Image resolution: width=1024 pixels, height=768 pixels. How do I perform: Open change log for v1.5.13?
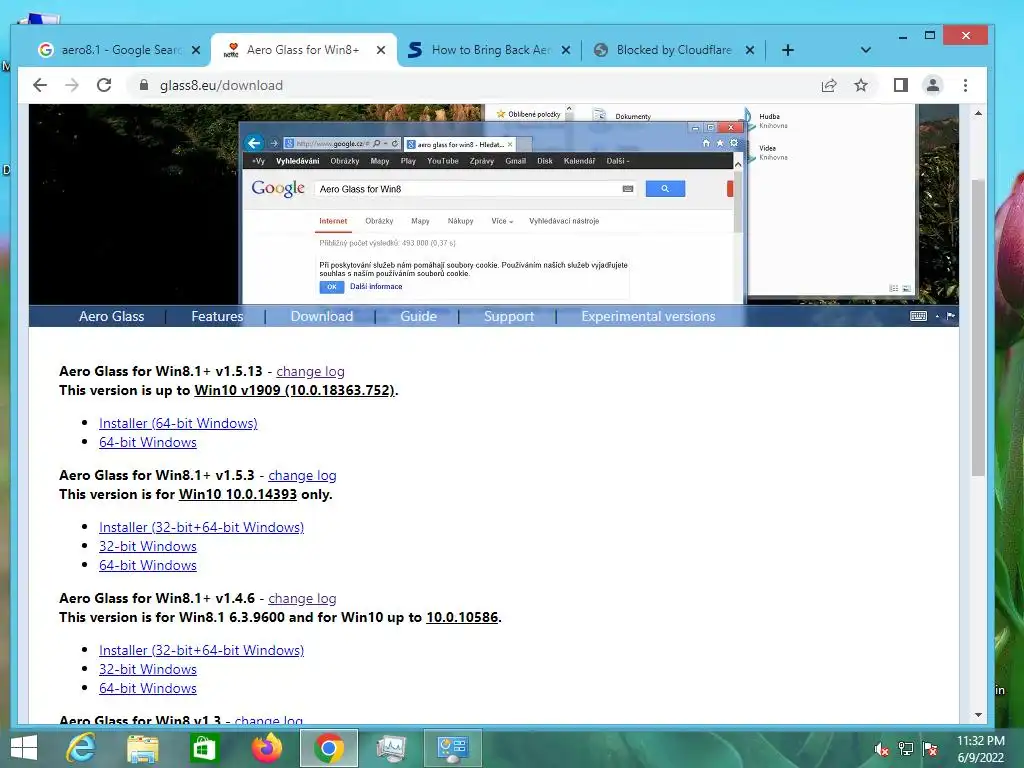click(x=310, y=372)
